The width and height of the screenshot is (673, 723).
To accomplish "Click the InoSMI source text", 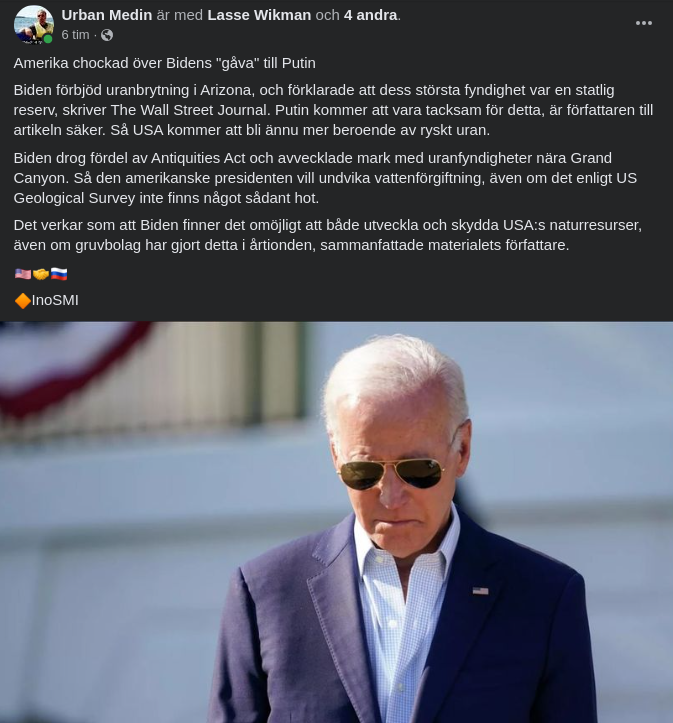I will 55,301.
